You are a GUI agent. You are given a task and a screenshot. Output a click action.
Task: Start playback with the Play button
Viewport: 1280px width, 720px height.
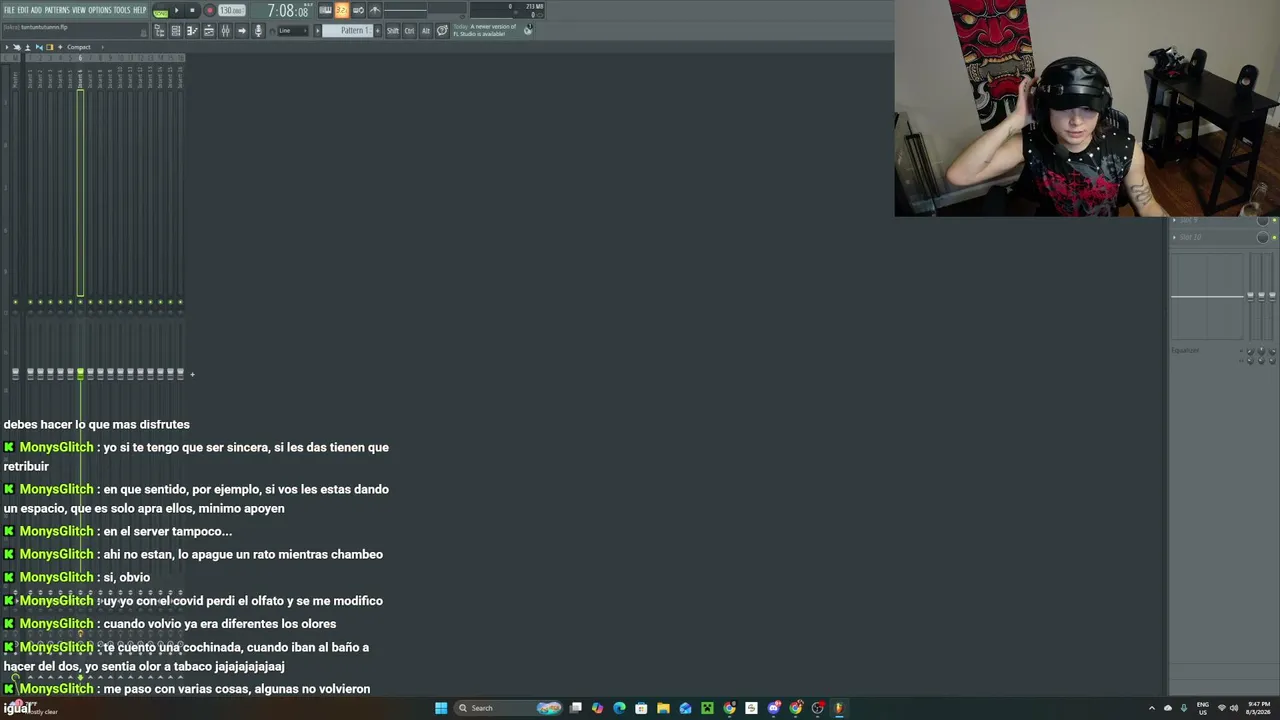pos(177,11)
